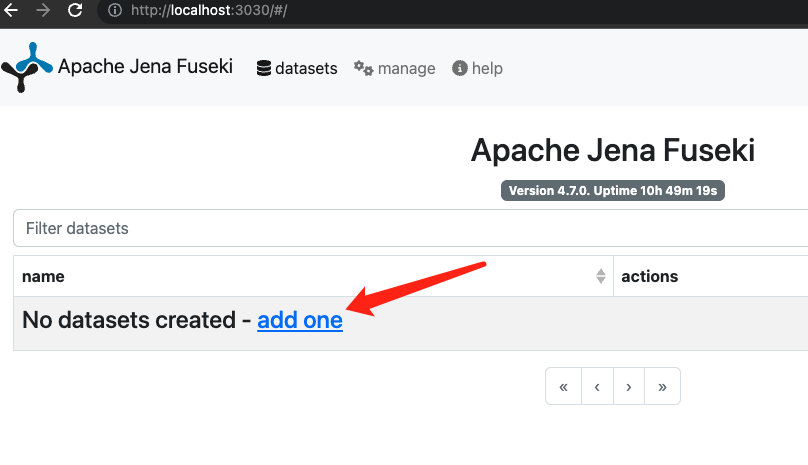Click the database icon next to datasets
This screenshot has width=808, height=465.
tap(264, 69)
